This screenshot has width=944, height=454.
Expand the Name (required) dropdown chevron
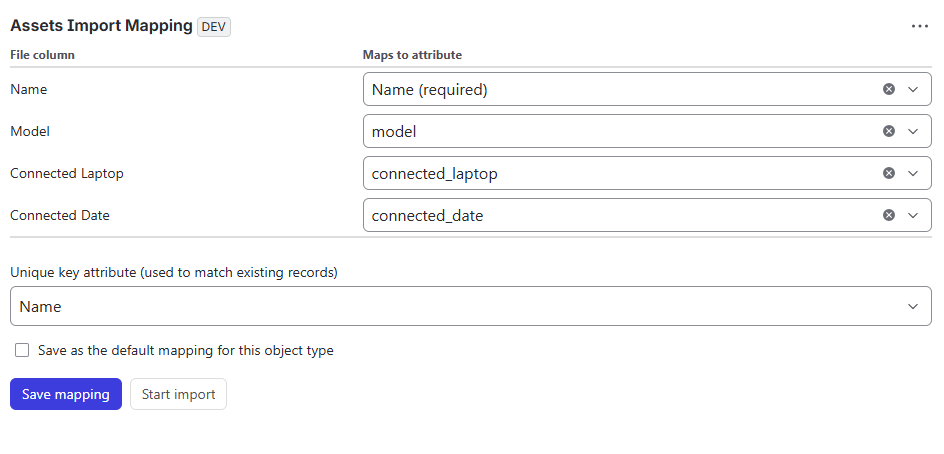913,89
